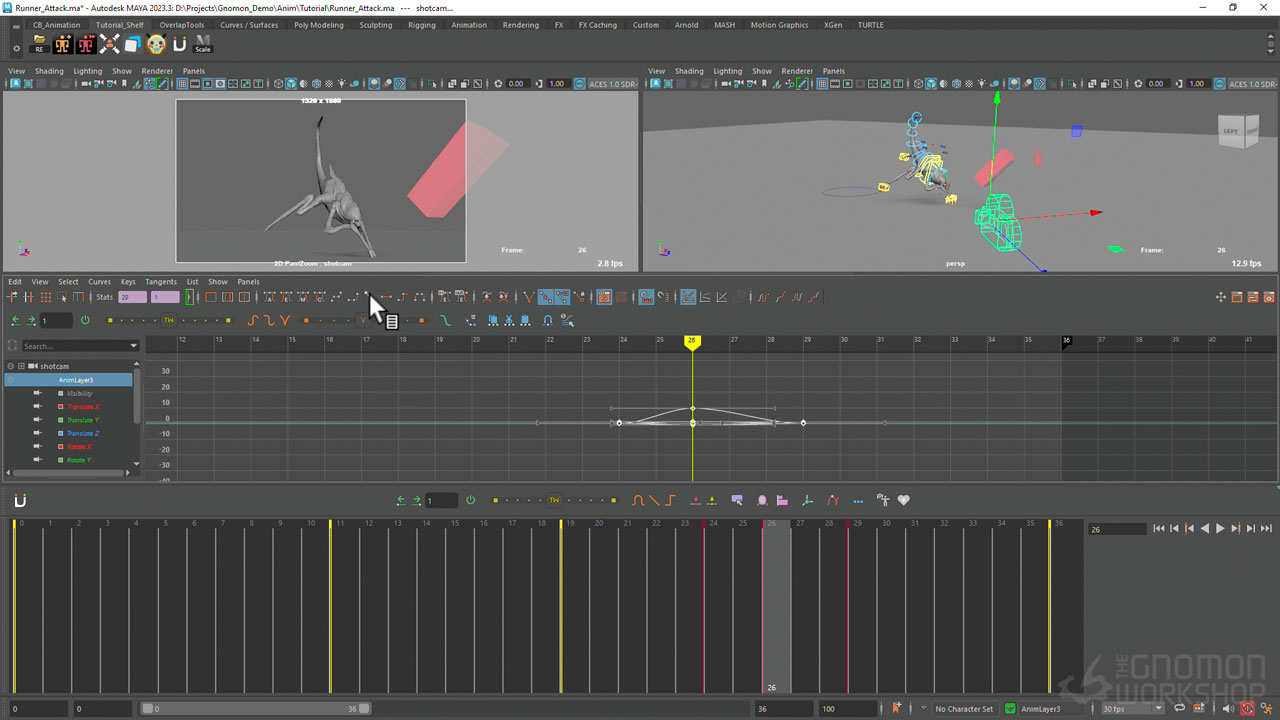
Task: Switch to the Rigging shelf tab
Action: coord(421,25)
